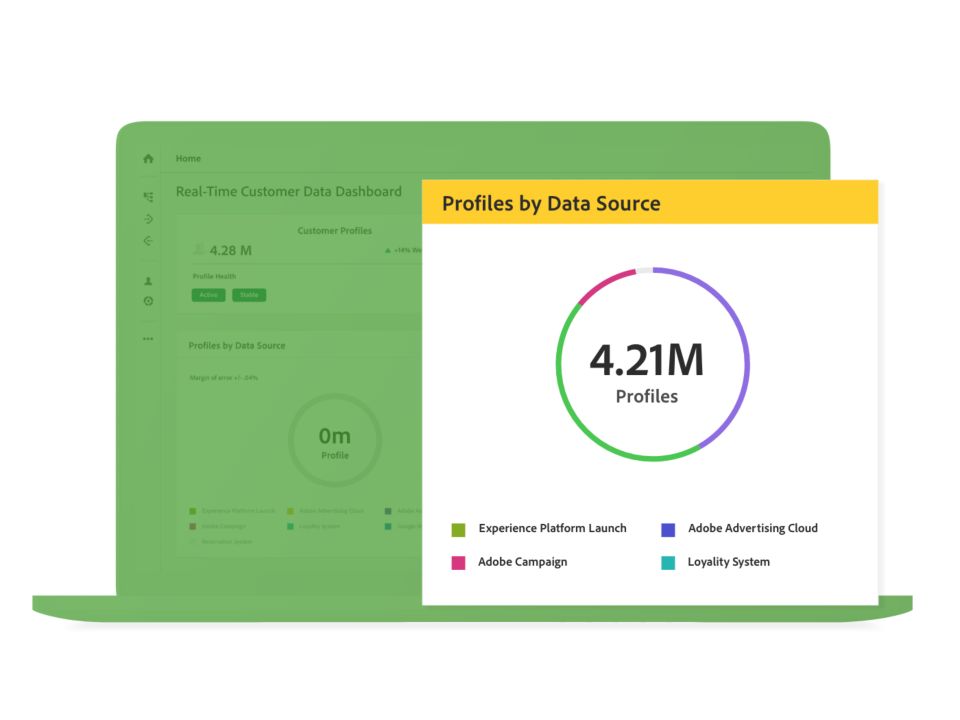The width and height of the screenshot is (960, 720).
Task: Select the right-arrow circle icon in sidebar
Action: coord(148,219)
